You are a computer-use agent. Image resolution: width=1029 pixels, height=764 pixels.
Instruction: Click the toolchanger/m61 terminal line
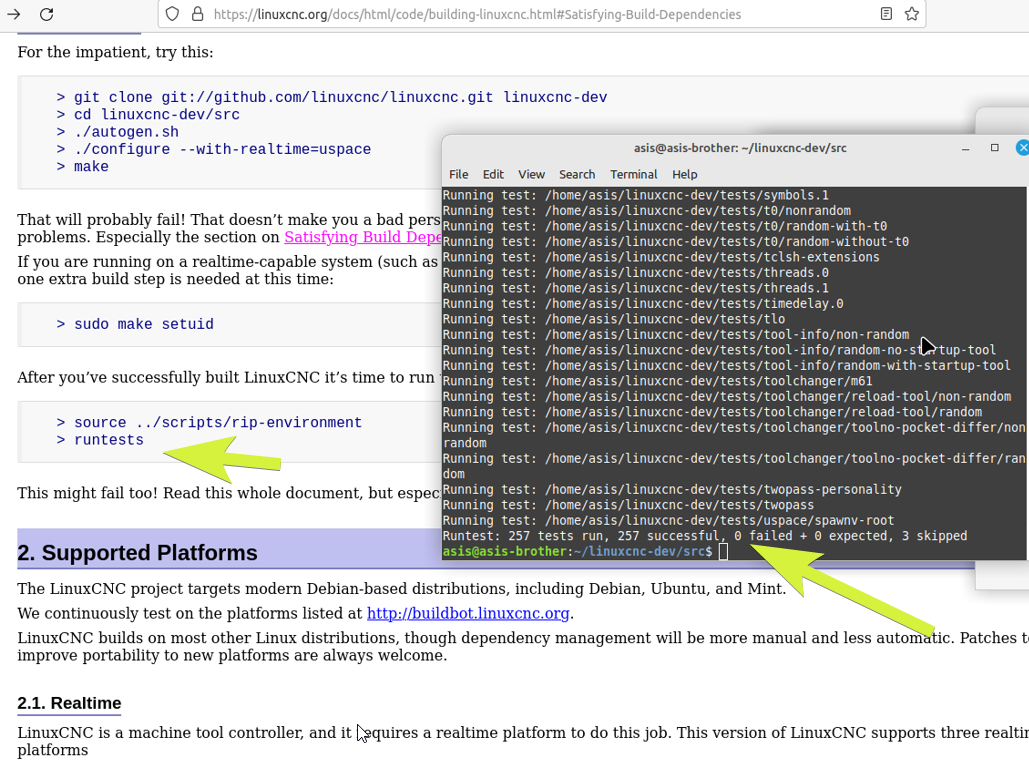click(658, 381)
